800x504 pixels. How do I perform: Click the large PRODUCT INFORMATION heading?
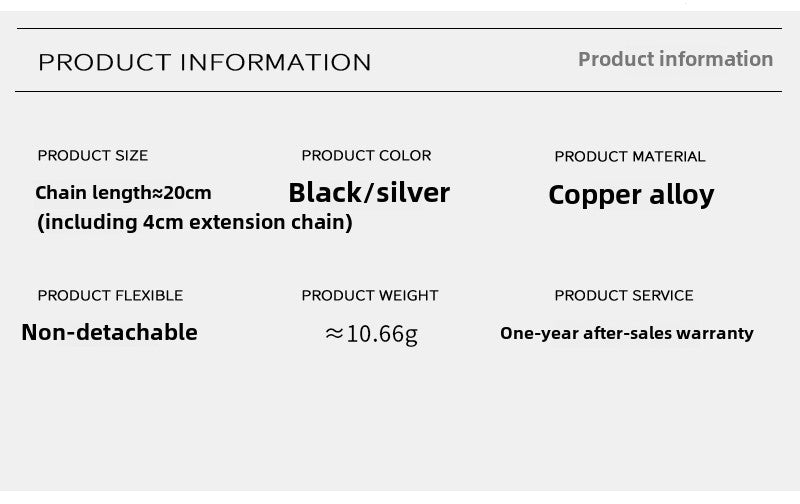click(x=204, y=62)
